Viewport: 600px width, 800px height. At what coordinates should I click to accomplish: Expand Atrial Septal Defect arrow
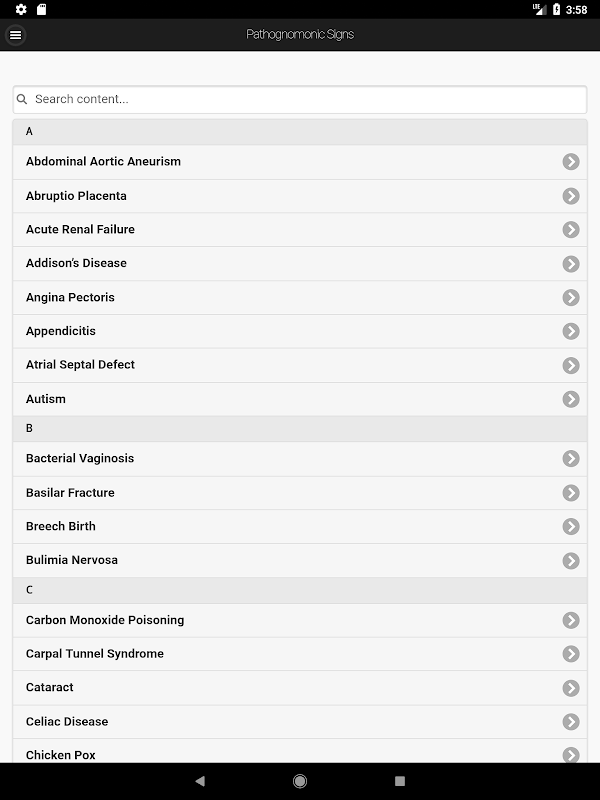(571, 365)
